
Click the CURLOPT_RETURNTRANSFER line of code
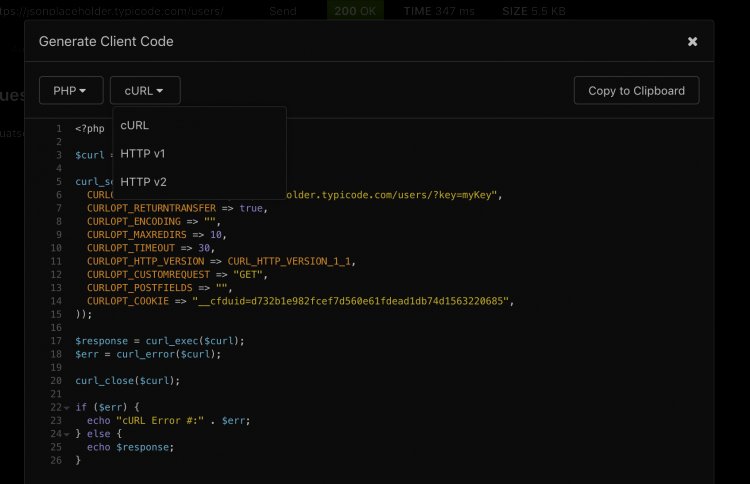click(177, 208)
